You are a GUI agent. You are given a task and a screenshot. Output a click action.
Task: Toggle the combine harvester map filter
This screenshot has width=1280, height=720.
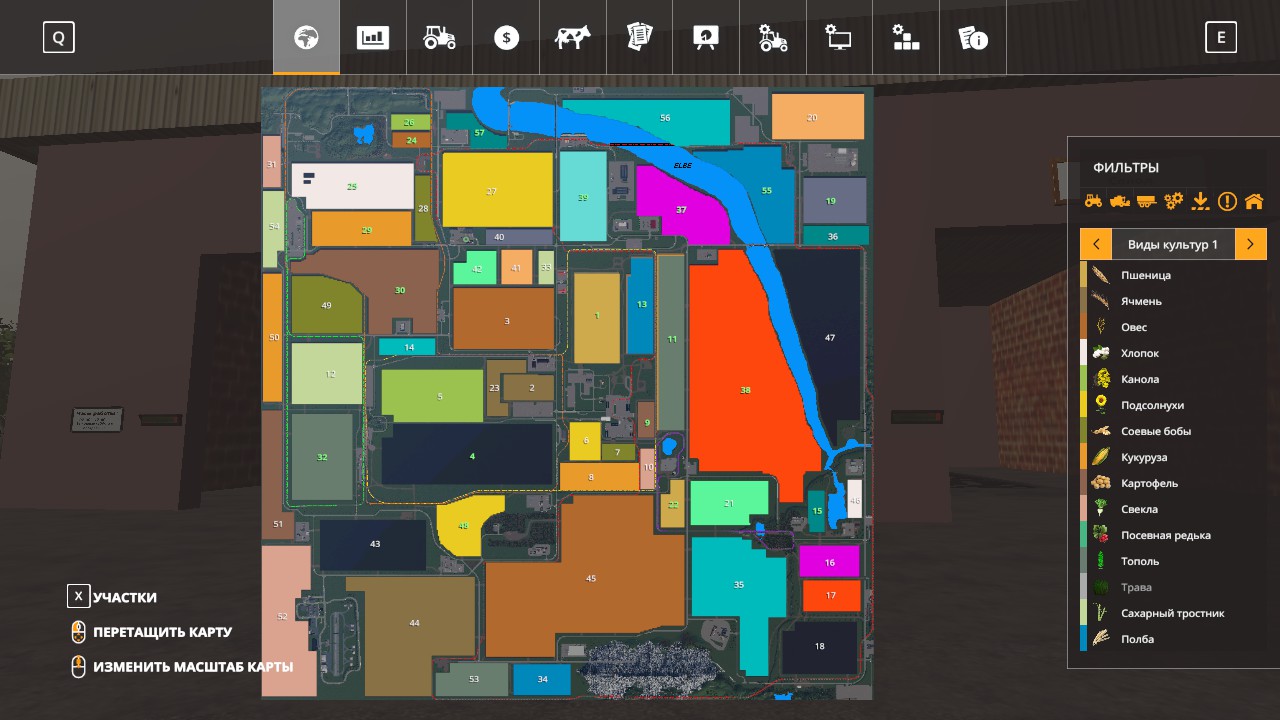1120,201
